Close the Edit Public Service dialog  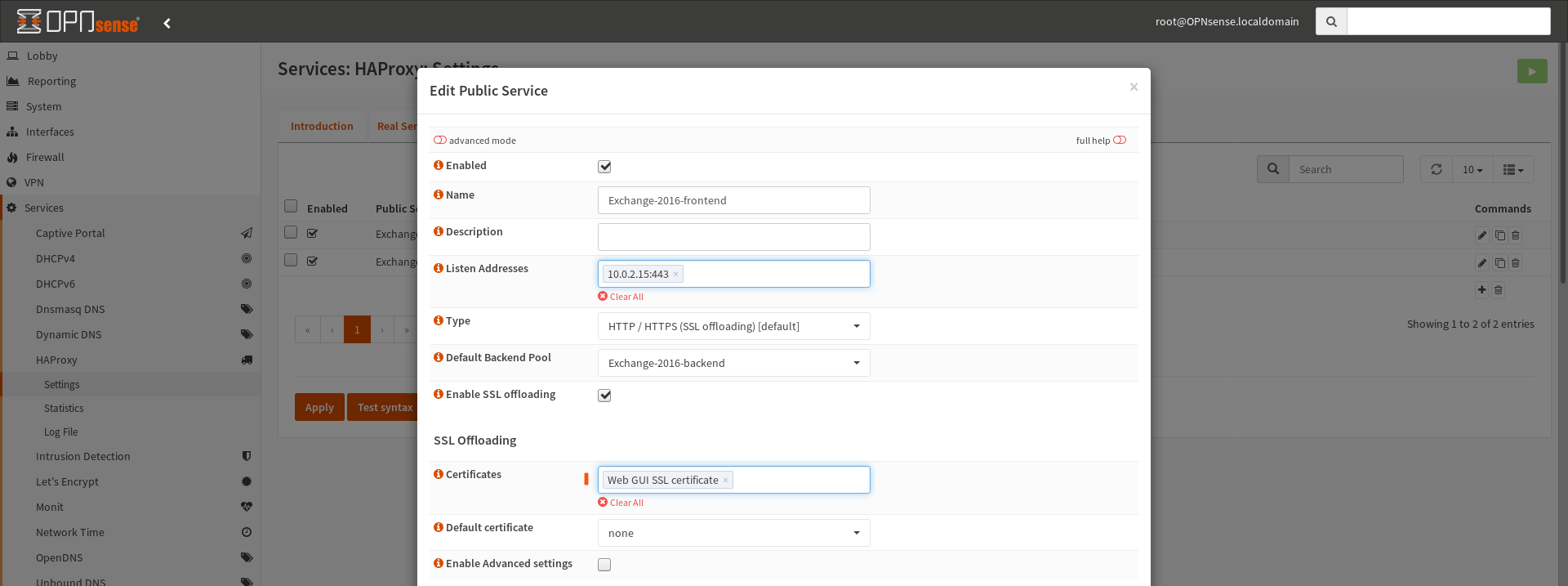pos(1134,87)
